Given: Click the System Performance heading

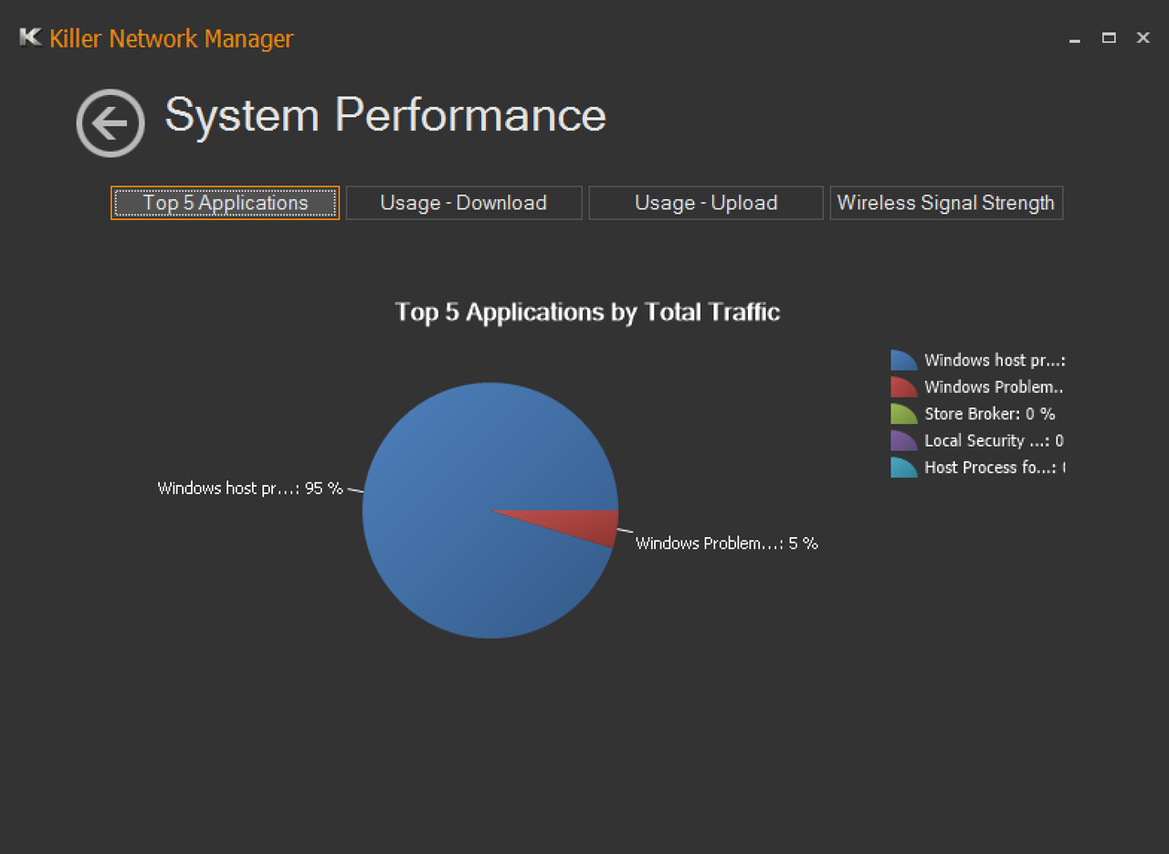Looking at the screenshot, I should pyautogui.click(x=385, y=116).
